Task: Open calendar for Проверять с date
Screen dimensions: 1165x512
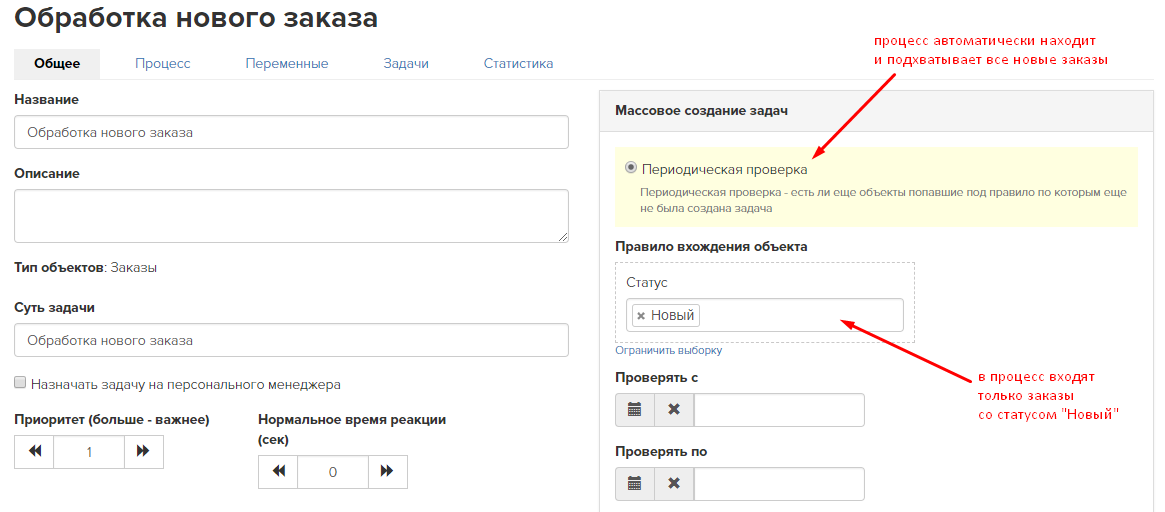Action: pos(635,410)
